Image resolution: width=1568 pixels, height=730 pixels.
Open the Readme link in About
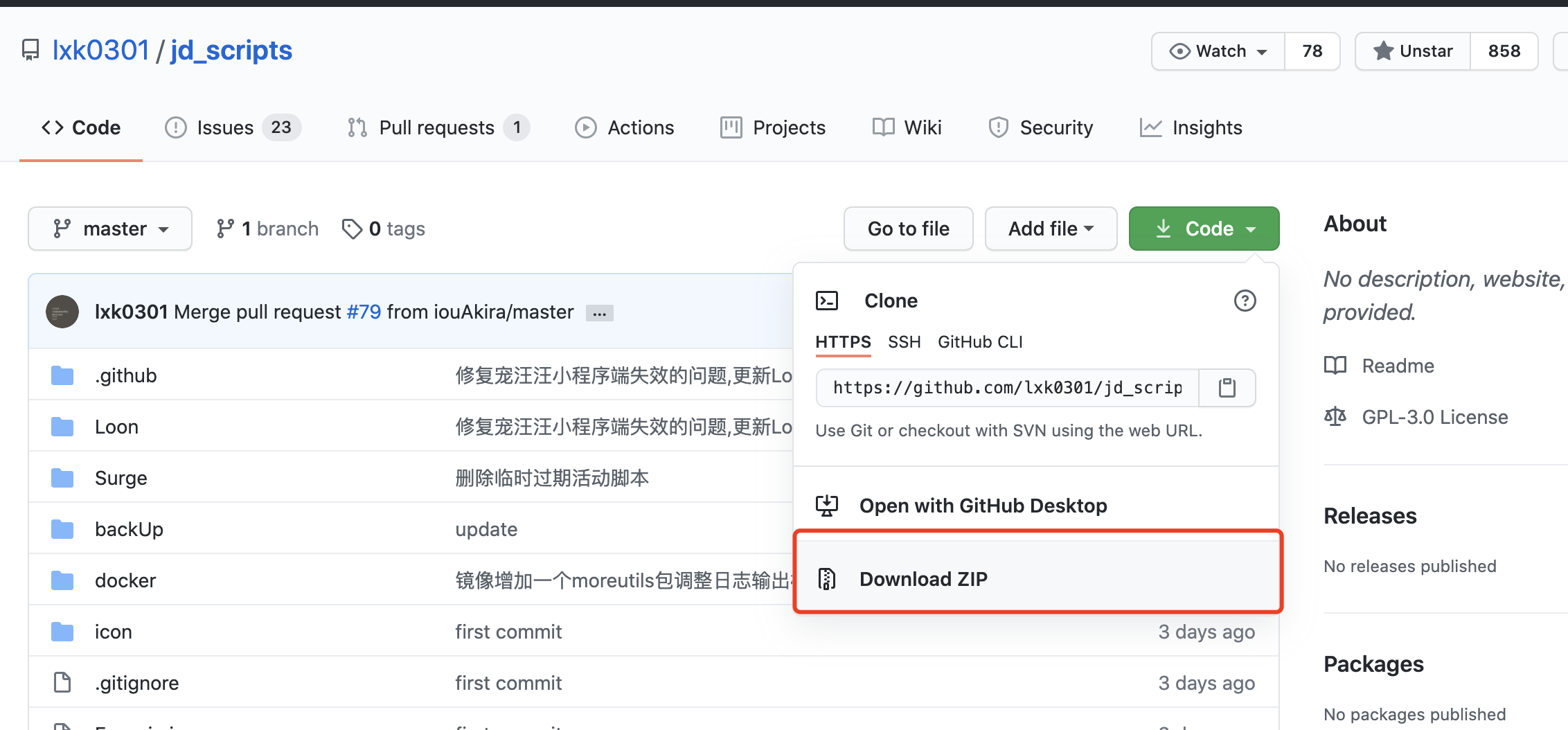point(1398,366)
